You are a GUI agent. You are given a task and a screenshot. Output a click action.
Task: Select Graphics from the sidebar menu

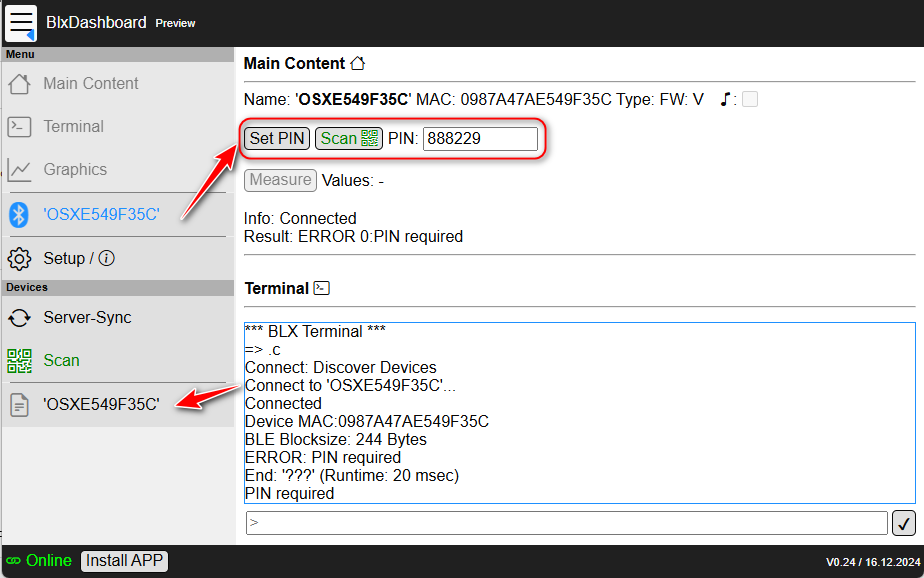tap(75, 170)
